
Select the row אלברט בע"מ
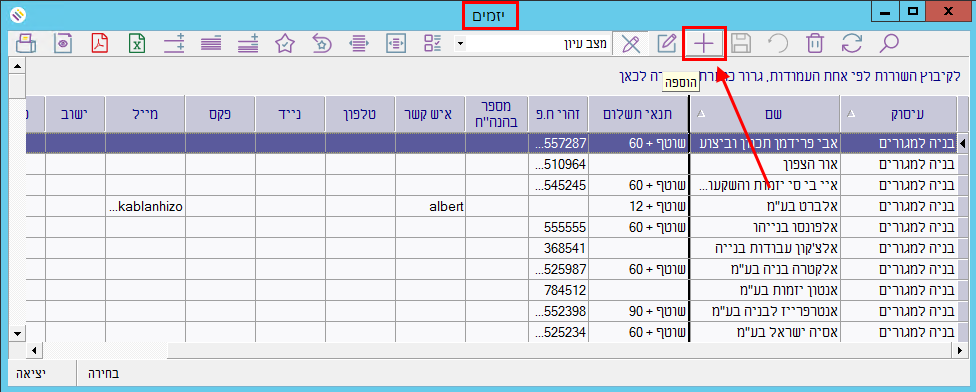click(x=491, y=207)
